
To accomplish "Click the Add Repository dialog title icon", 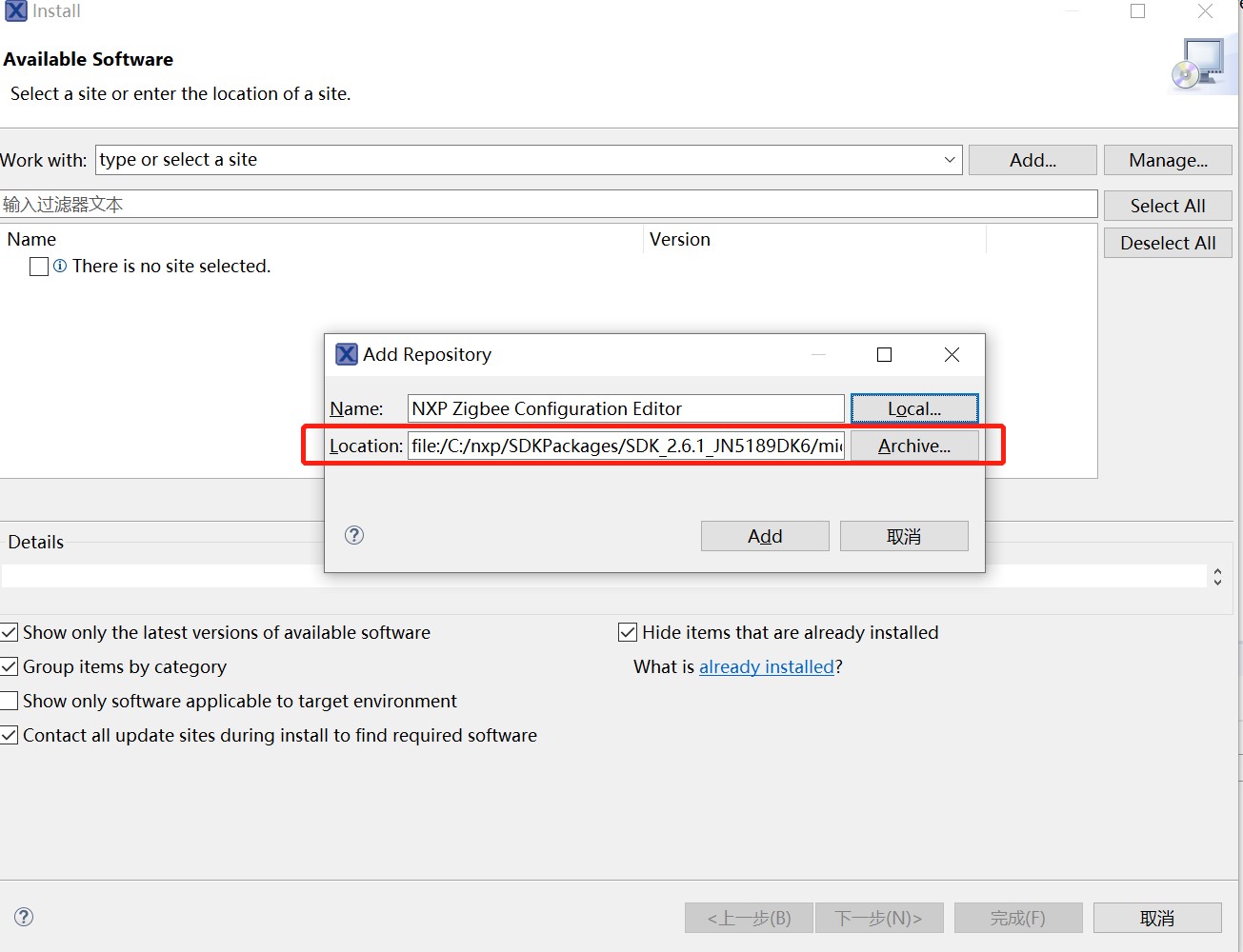I will 347,354.
